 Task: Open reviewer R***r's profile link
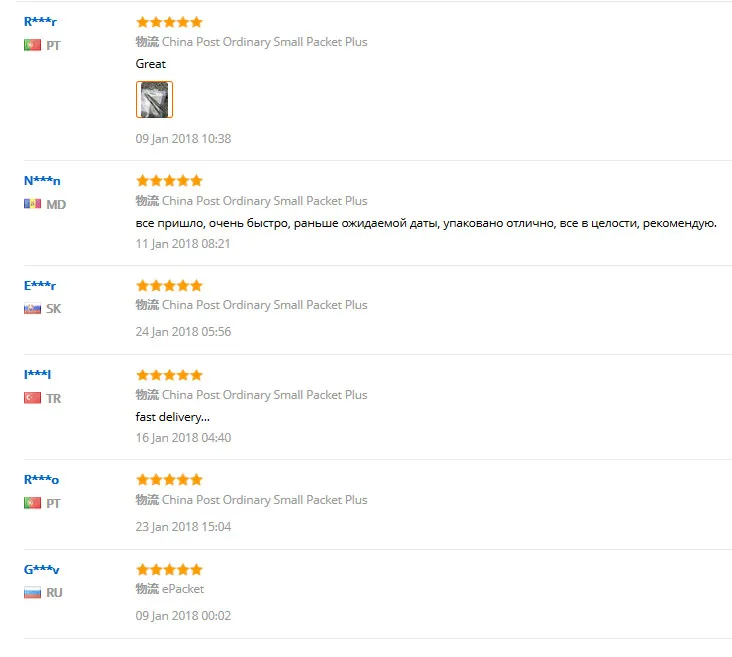pyautogui.click(x=40, y=21)
